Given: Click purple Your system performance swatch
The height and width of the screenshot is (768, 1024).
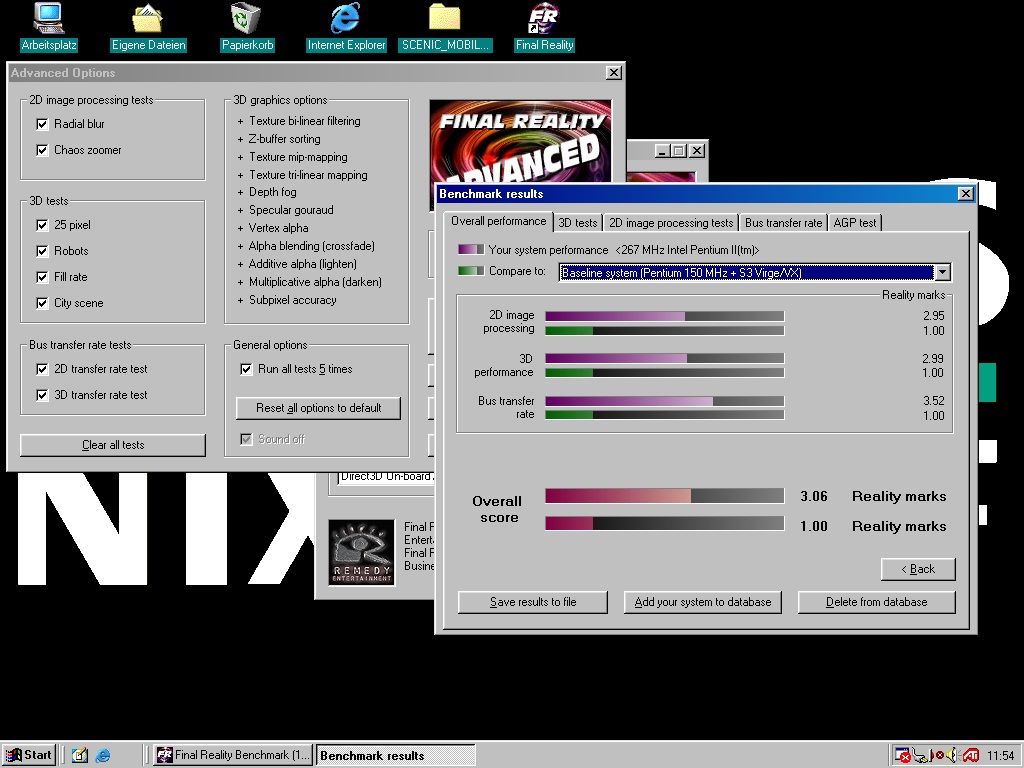Looking at the screenshot, I should pyautogui.click(x=471, y=250).
